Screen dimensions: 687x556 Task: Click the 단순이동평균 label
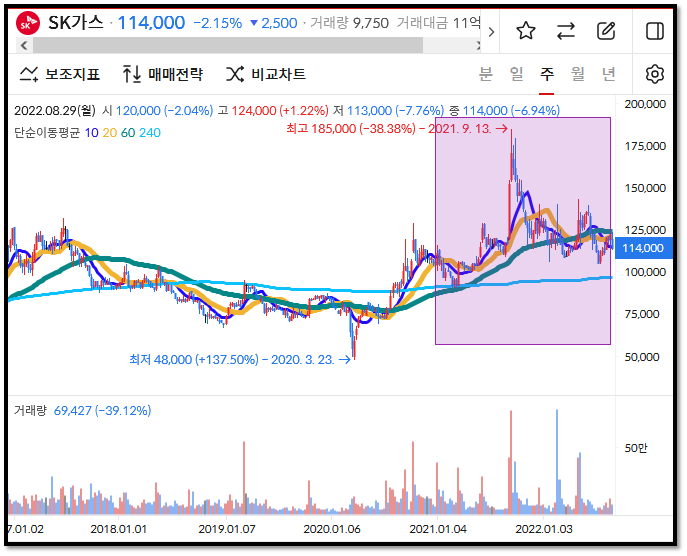[x=47, y=133]
